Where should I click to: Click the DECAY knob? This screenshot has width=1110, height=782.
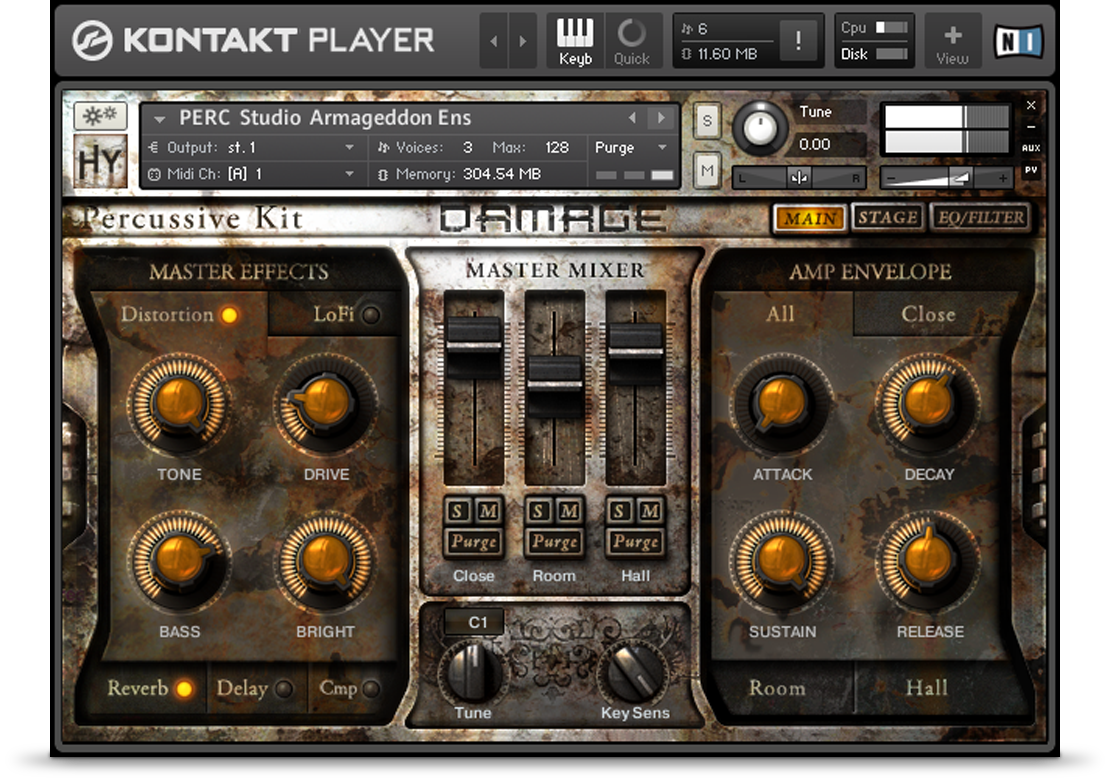[928, 404]
